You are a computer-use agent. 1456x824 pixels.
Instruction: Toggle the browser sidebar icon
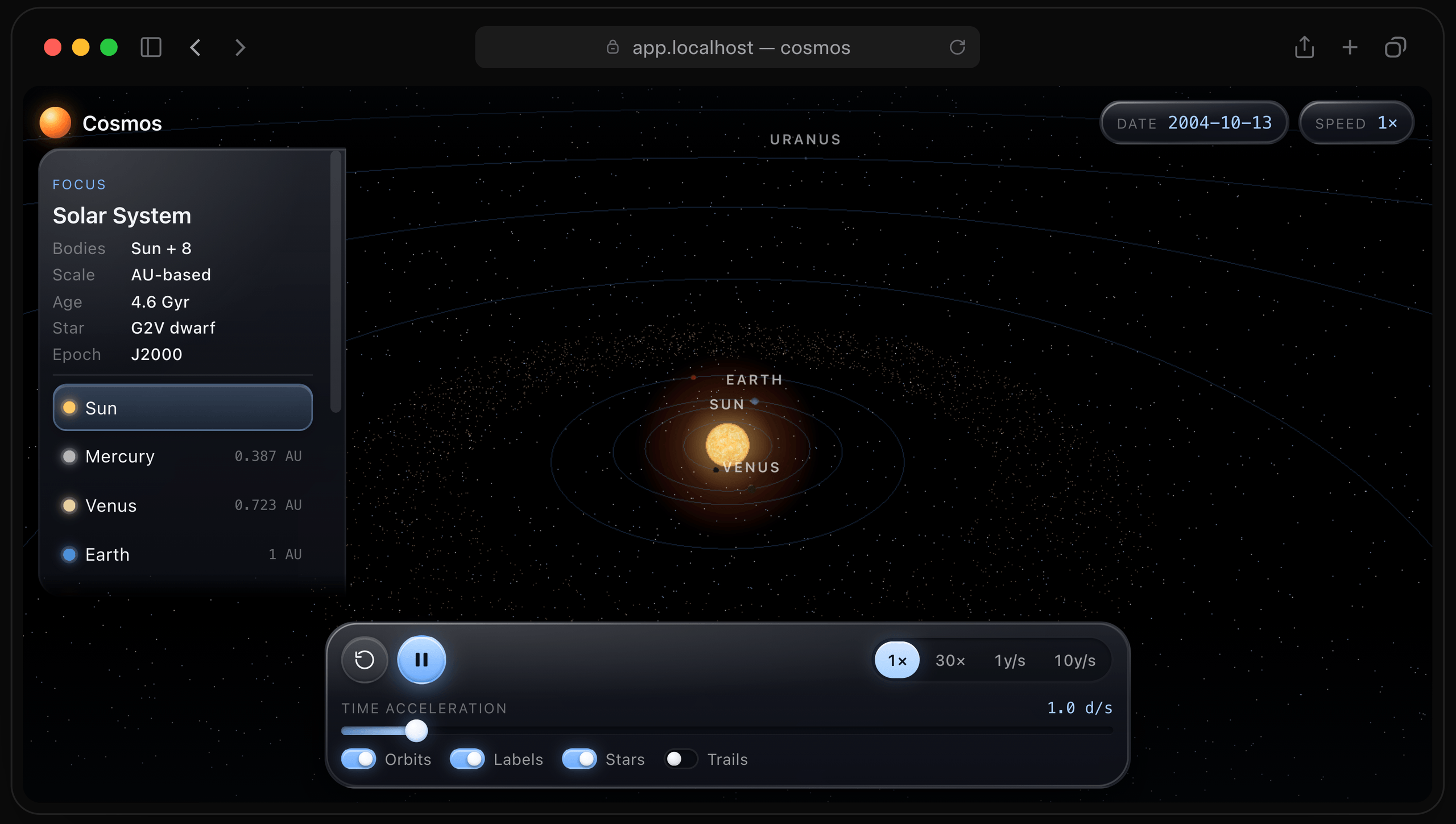coord(151,47)
